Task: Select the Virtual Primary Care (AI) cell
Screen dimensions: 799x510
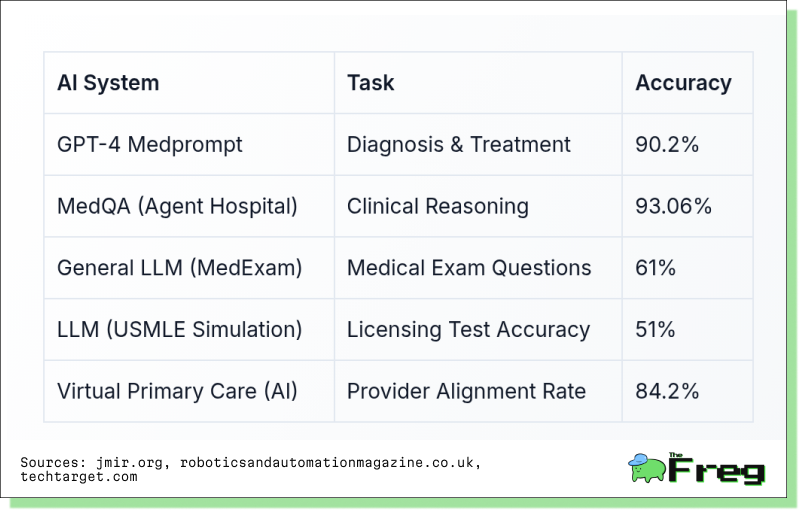Action: click(178, 391)
